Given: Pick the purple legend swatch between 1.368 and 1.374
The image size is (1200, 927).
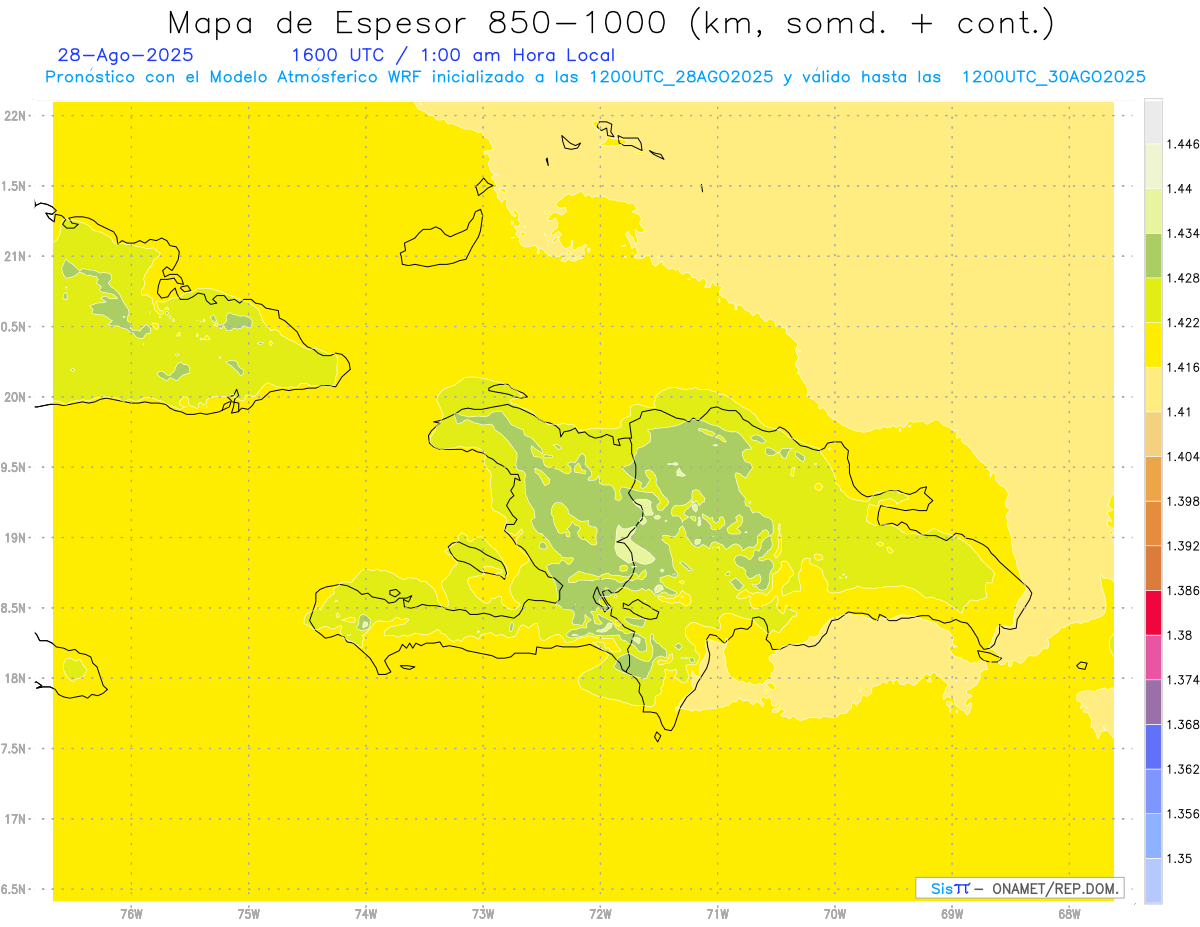Looking at the screenshot, I should [1153, 702].
